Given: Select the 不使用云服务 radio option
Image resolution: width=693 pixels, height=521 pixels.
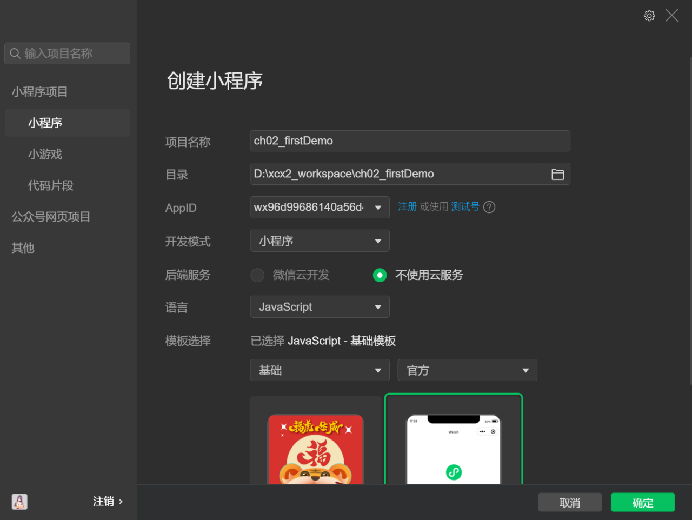Looking at the screenshot, I should point(380,275).
